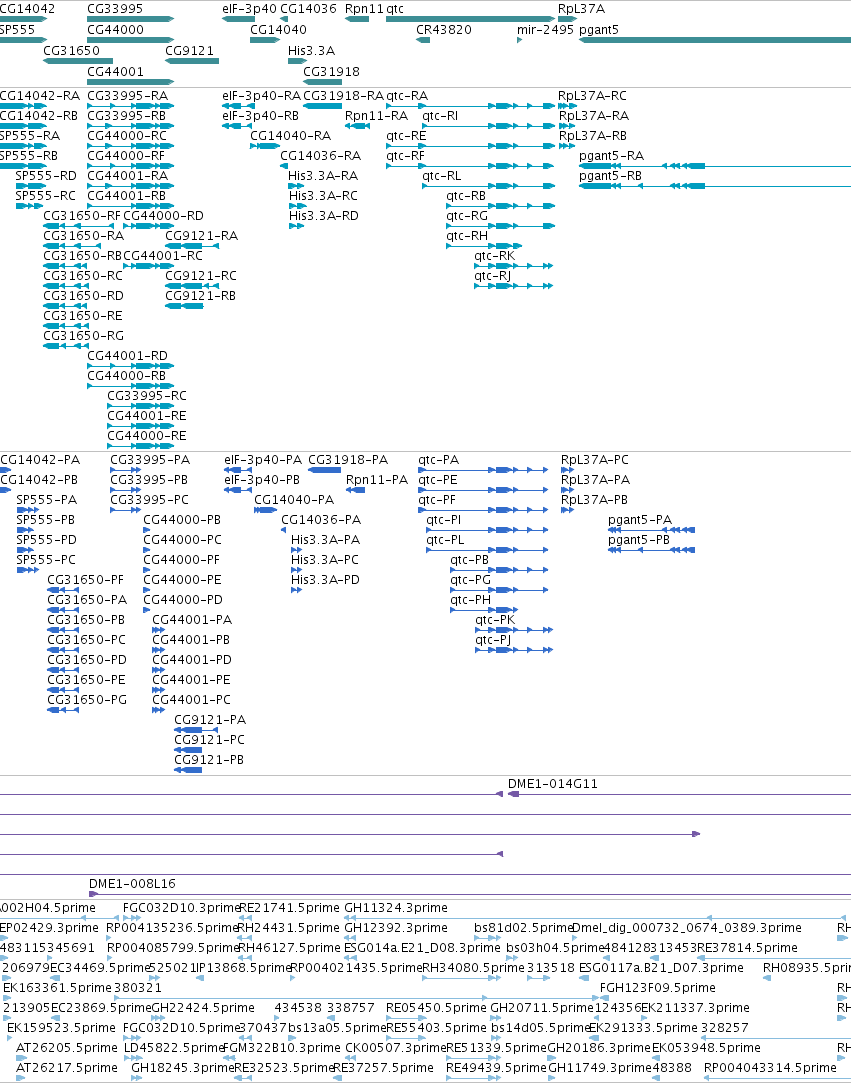The image size is (851, 1083).
Task: Select transcript CG9121-RA
Action: pos(192,246)
